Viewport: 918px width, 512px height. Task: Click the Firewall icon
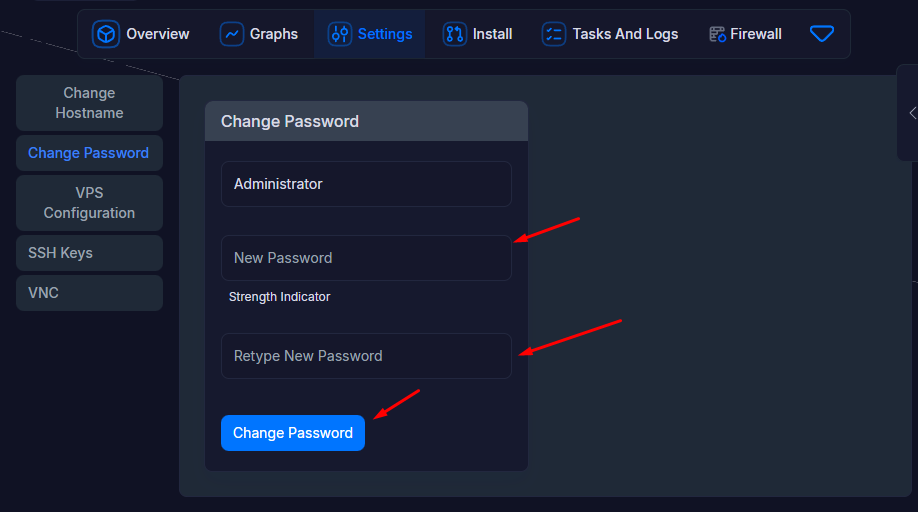[x=717, y=34]
